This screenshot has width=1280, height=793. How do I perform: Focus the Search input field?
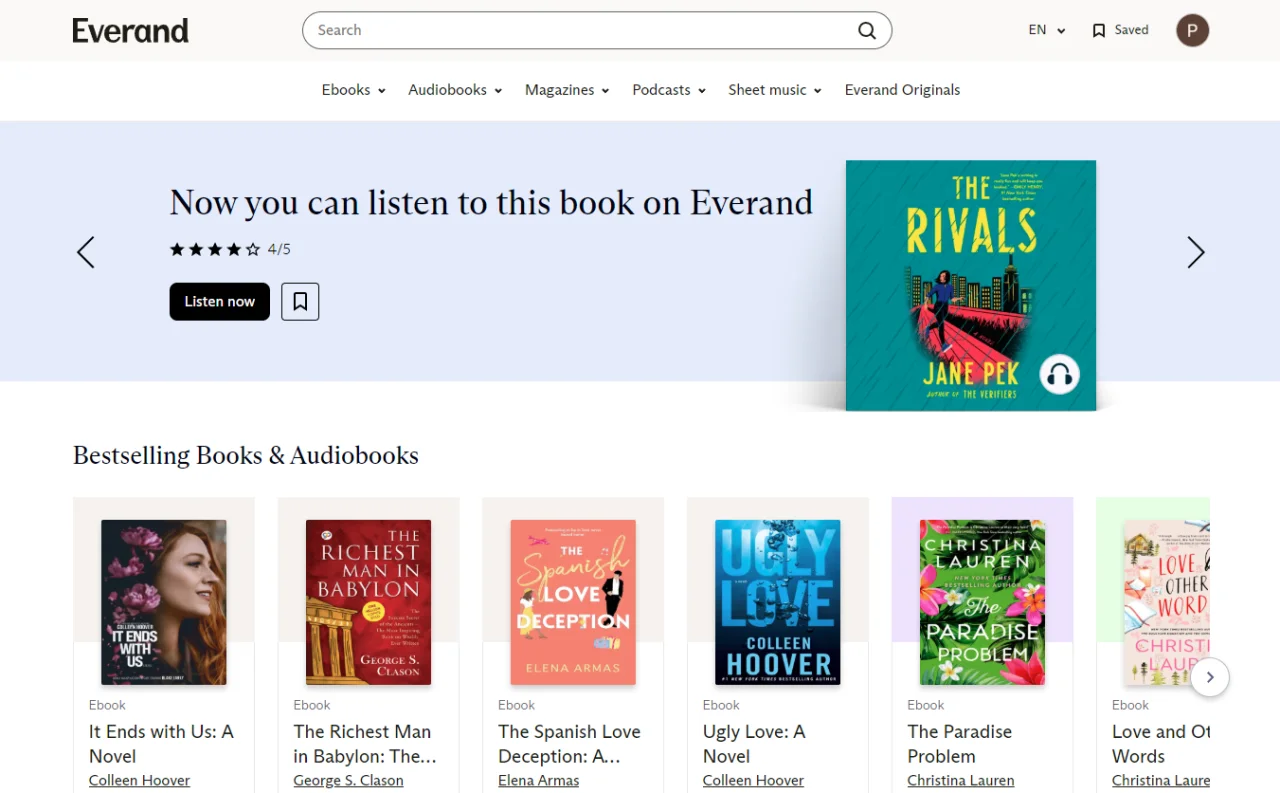597,30
